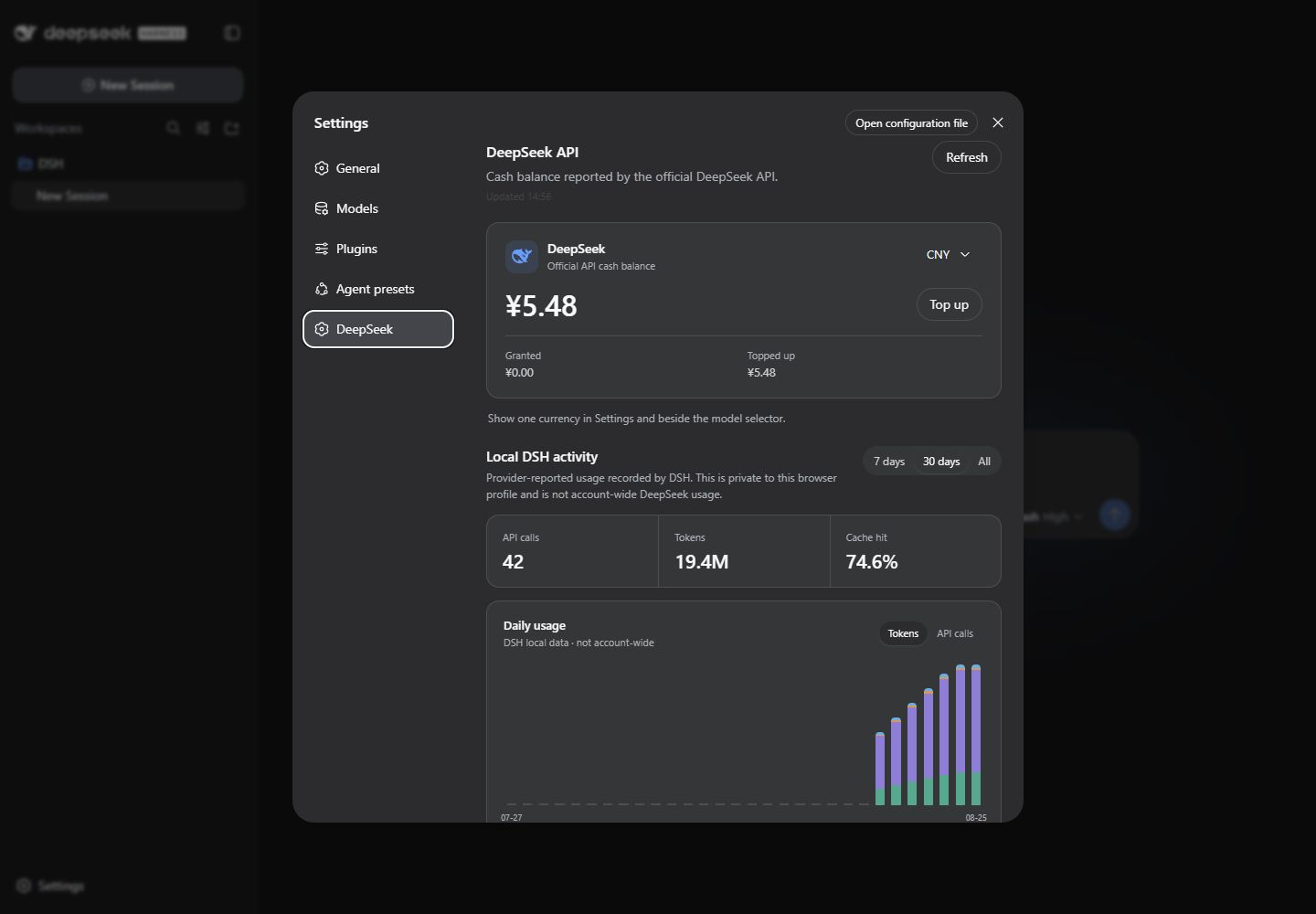Click the ¥5.48 balance amount
The width and height of the screenshot is (1316, 914).
(541, 305)
